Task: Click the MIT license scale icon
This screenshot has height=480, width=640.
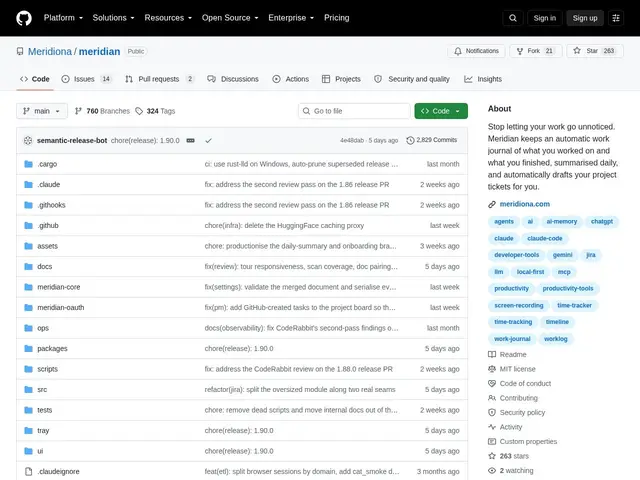Action: pyautogui.click(x=492, y=369)
